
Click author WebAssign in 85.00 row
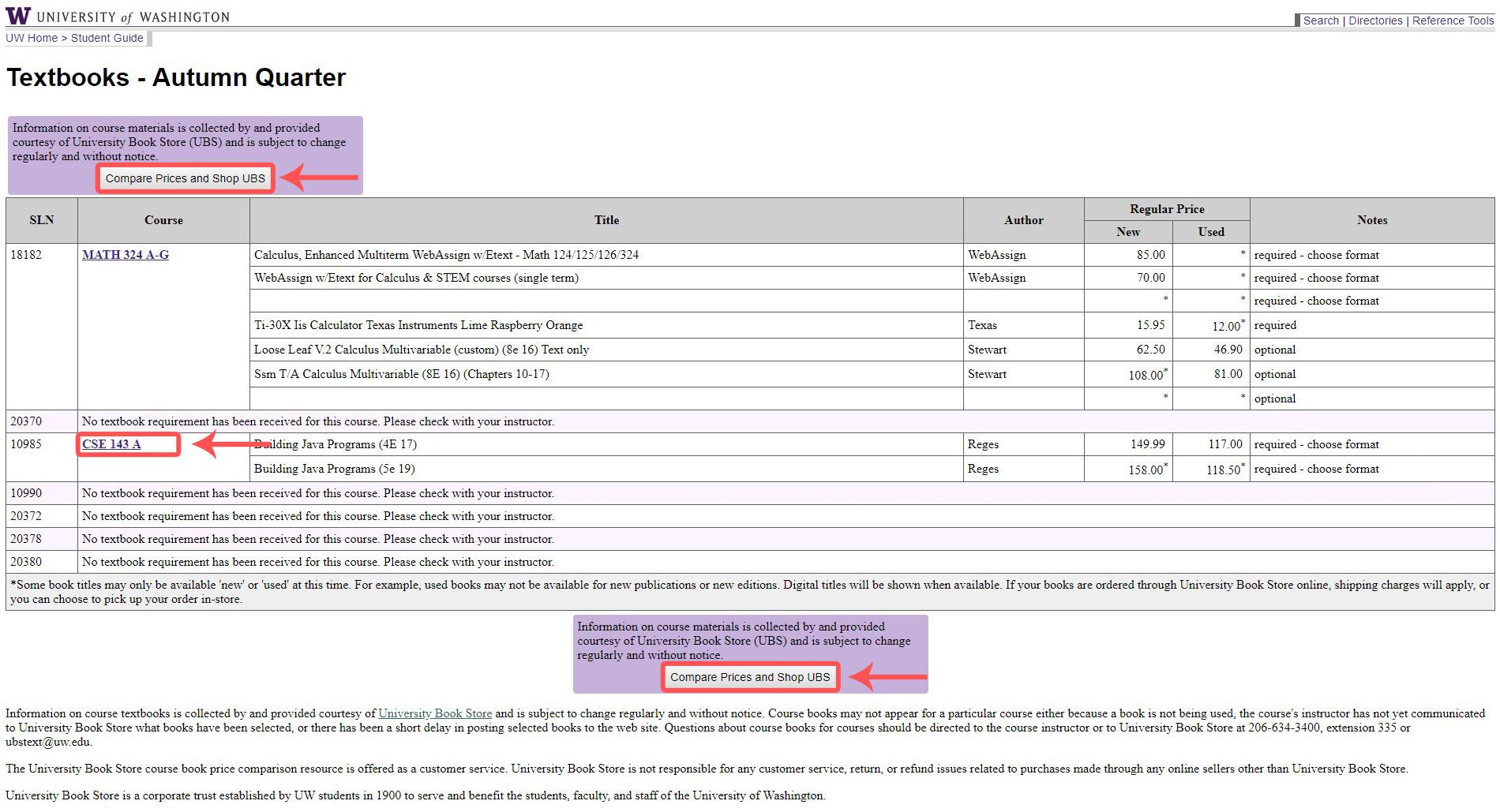click(996, 255)
